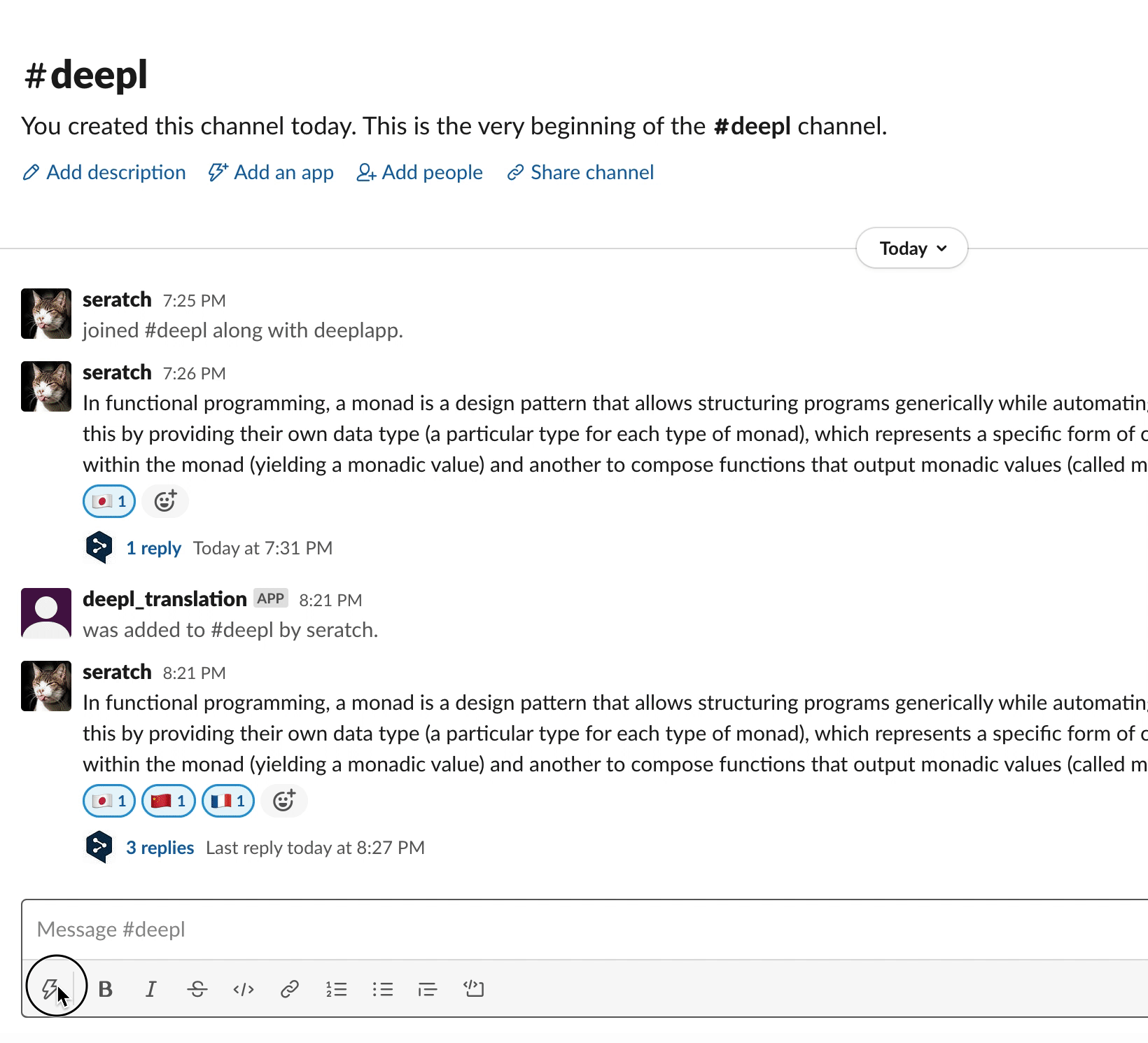Image resolution: width=1148 pixels, height=1043 pixels.
Task: Add reaction to the 7:26 PM message
Action: (165, 501)
